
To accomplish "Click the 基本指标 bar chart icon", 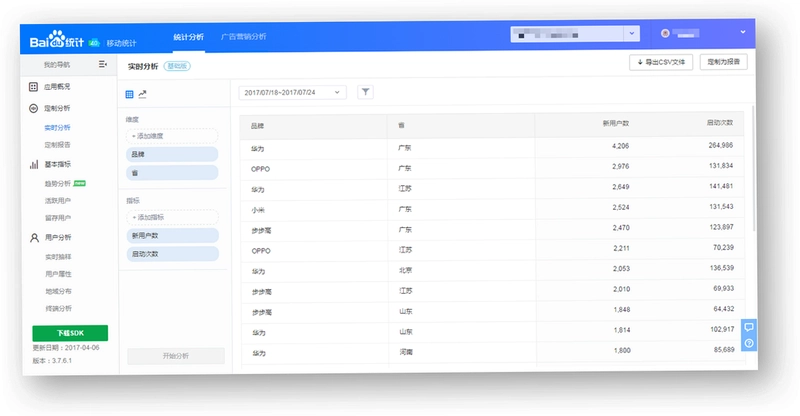I will (34, 164).
